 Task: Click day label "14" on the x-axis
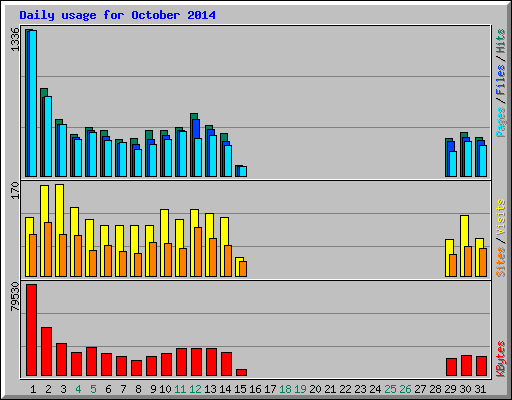click(225, 389)
